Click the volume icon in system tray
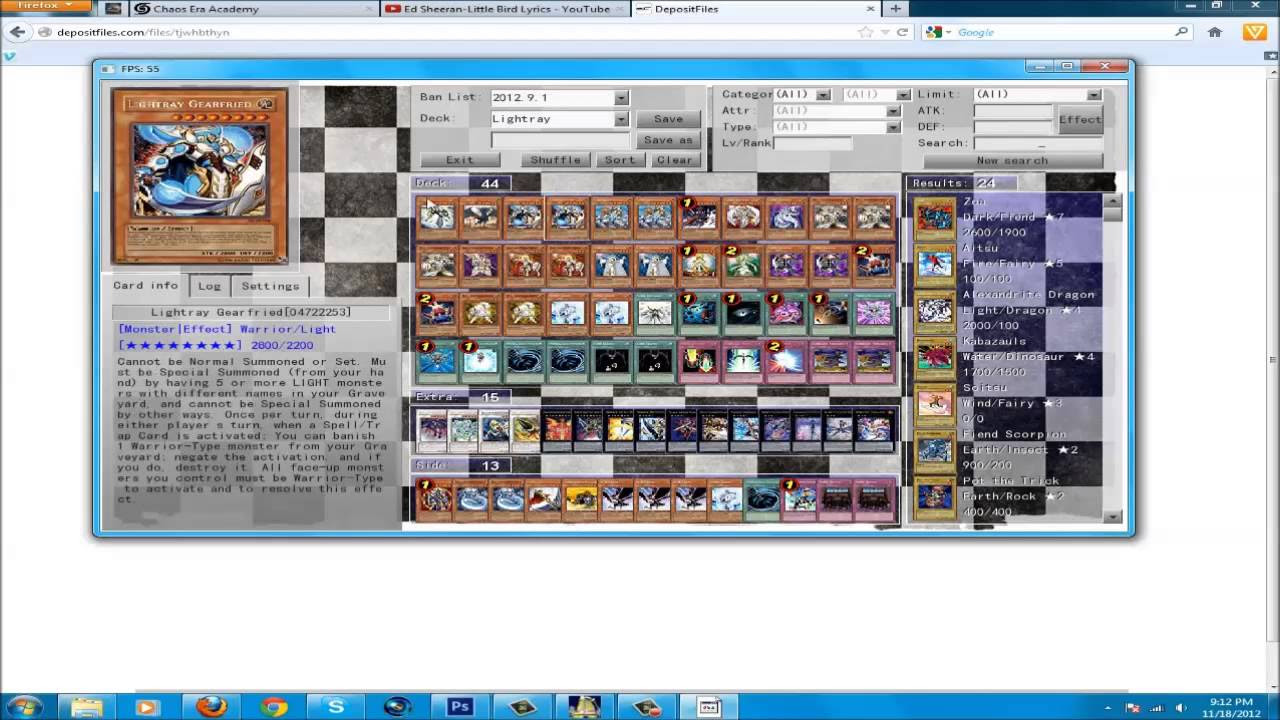Viewport: 1280px width, 720px height. (1181, 708)
